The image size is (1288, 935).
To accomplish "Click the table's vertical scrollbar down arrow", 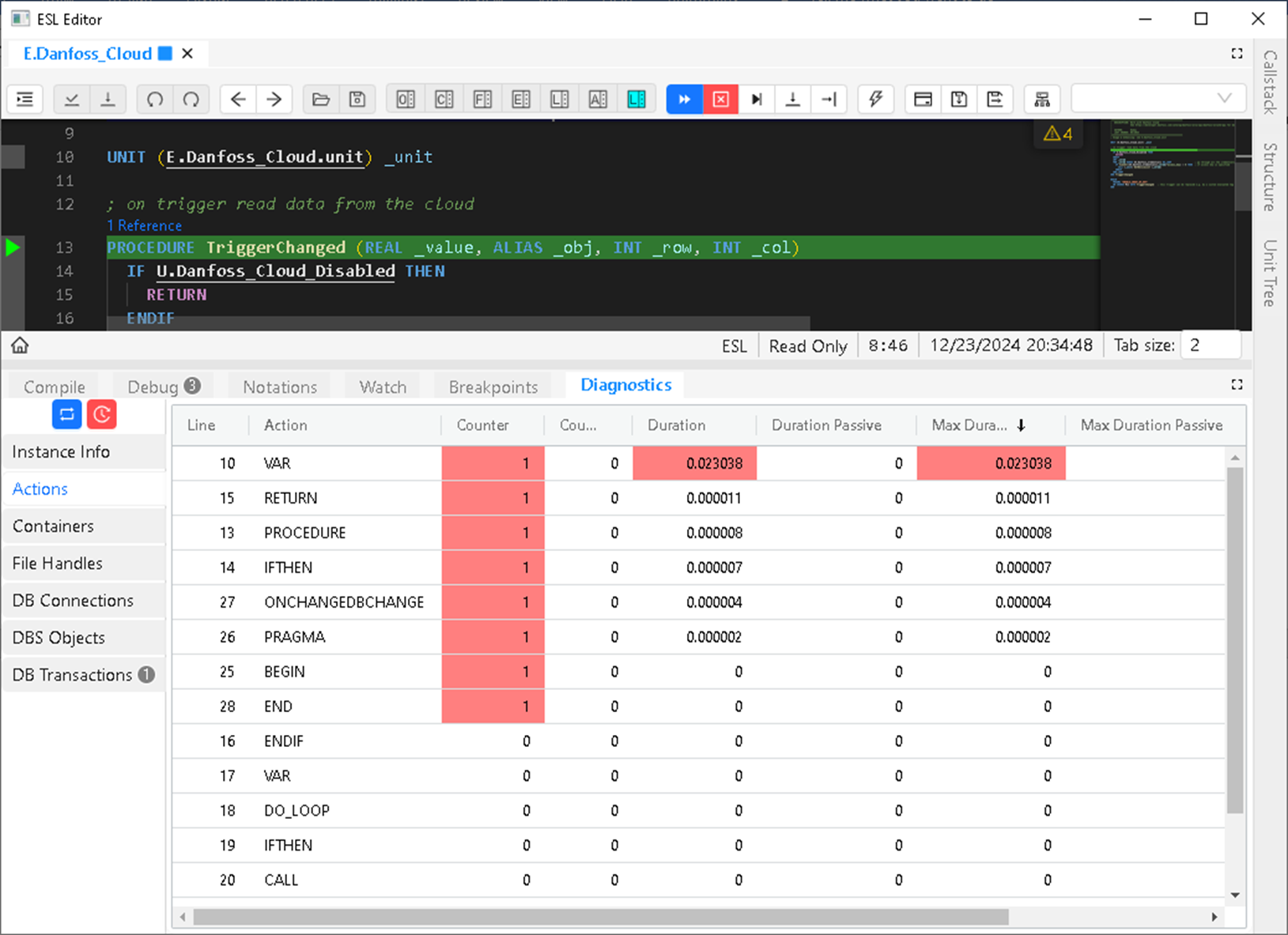I will (1235, 895).
